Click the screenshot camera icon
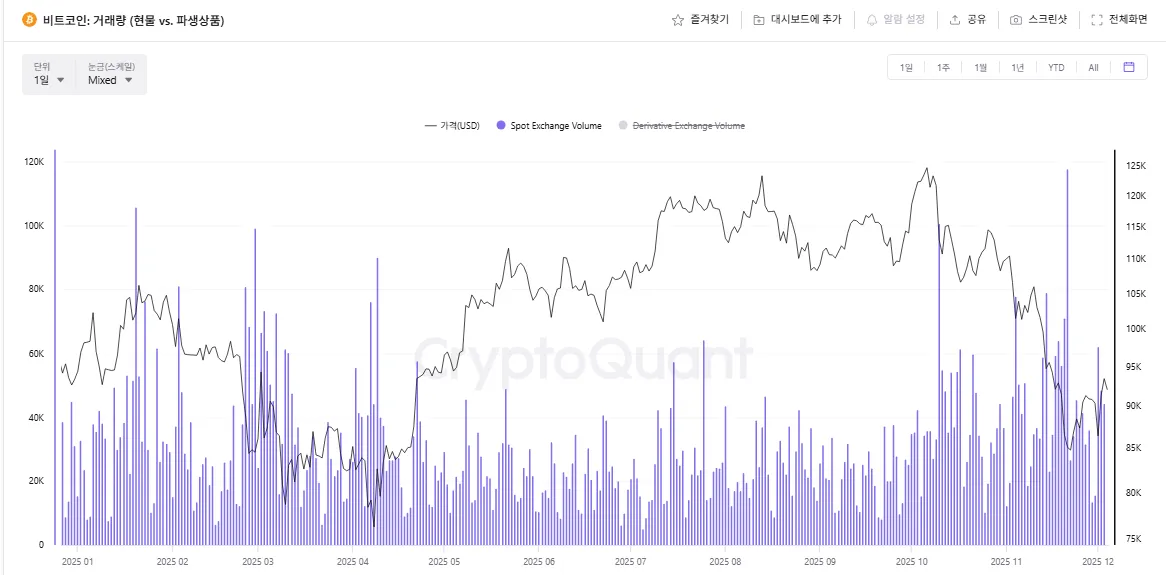Screen dimensions: 1166x575 (1016, 20)
